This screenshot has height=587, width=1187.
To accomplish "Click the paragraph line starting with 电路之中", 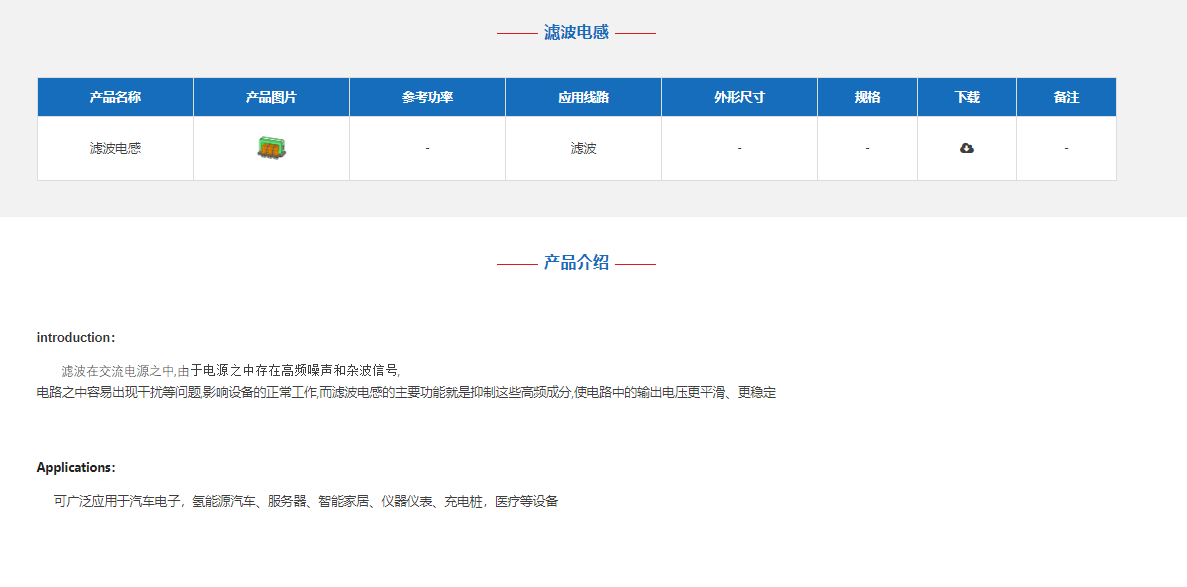I will click(x=406, y=392).
